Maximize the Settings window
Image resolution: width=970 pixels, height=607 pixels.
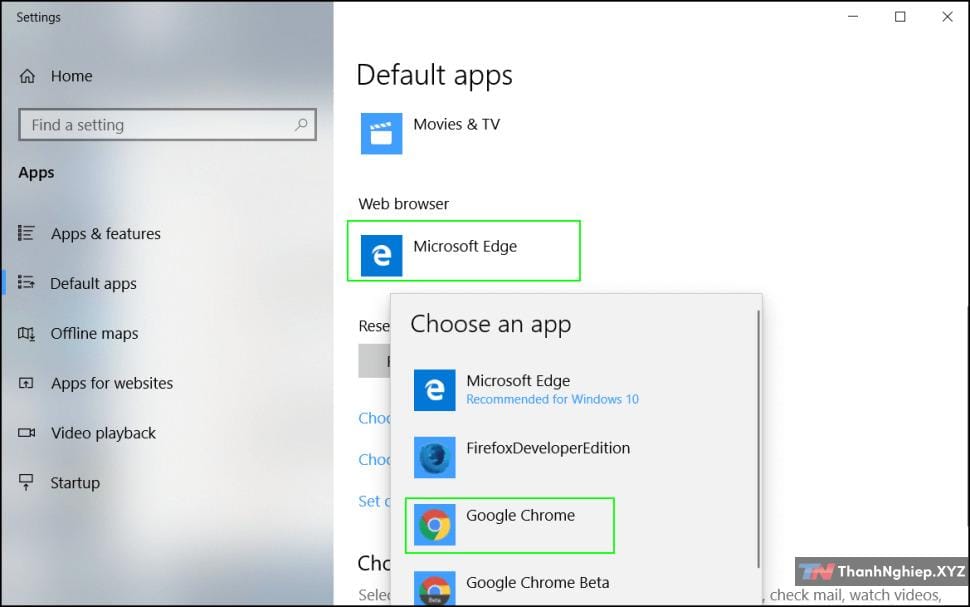[x=900, y=17]
